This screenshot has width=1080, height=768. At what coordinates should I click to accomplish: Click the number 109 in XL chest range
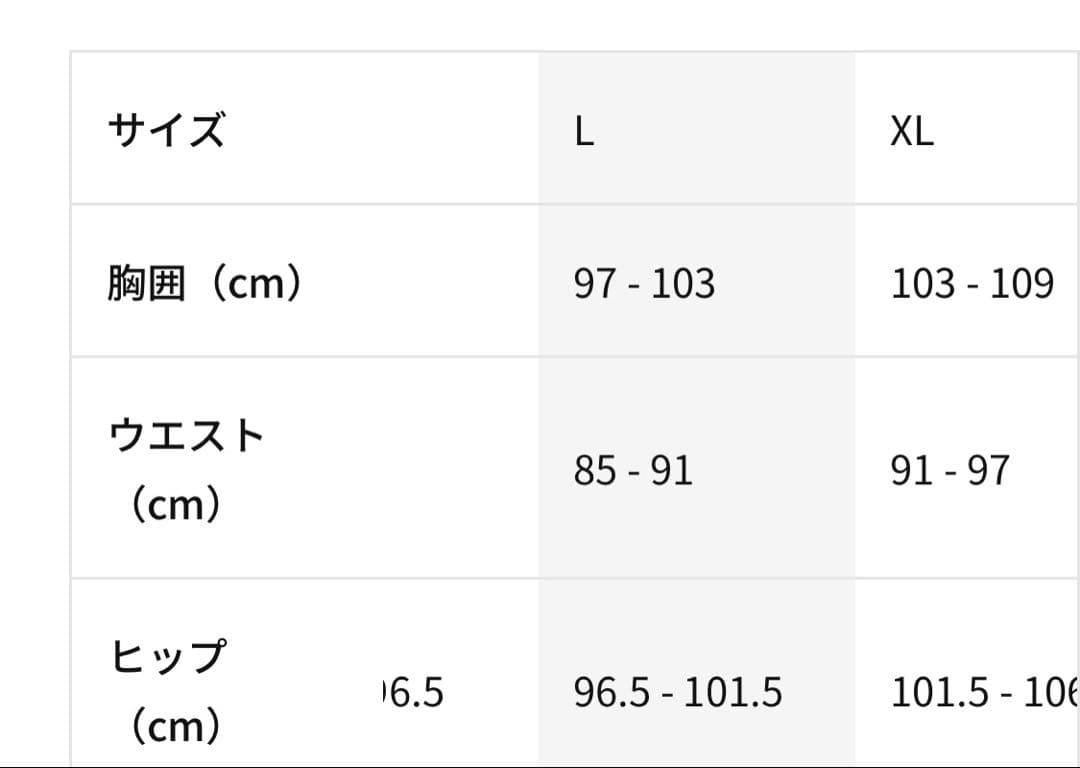(1022, 284)
